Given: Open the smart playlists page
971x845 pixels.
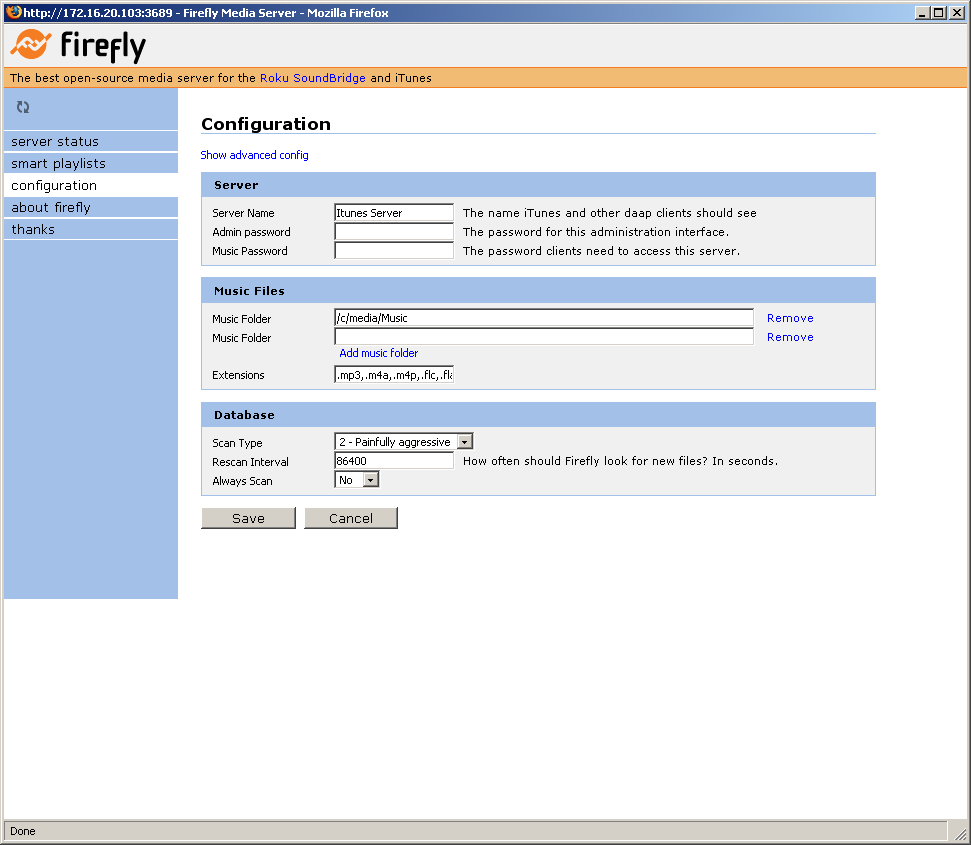Looking at the screenshot, I should [x=91, y=163].
